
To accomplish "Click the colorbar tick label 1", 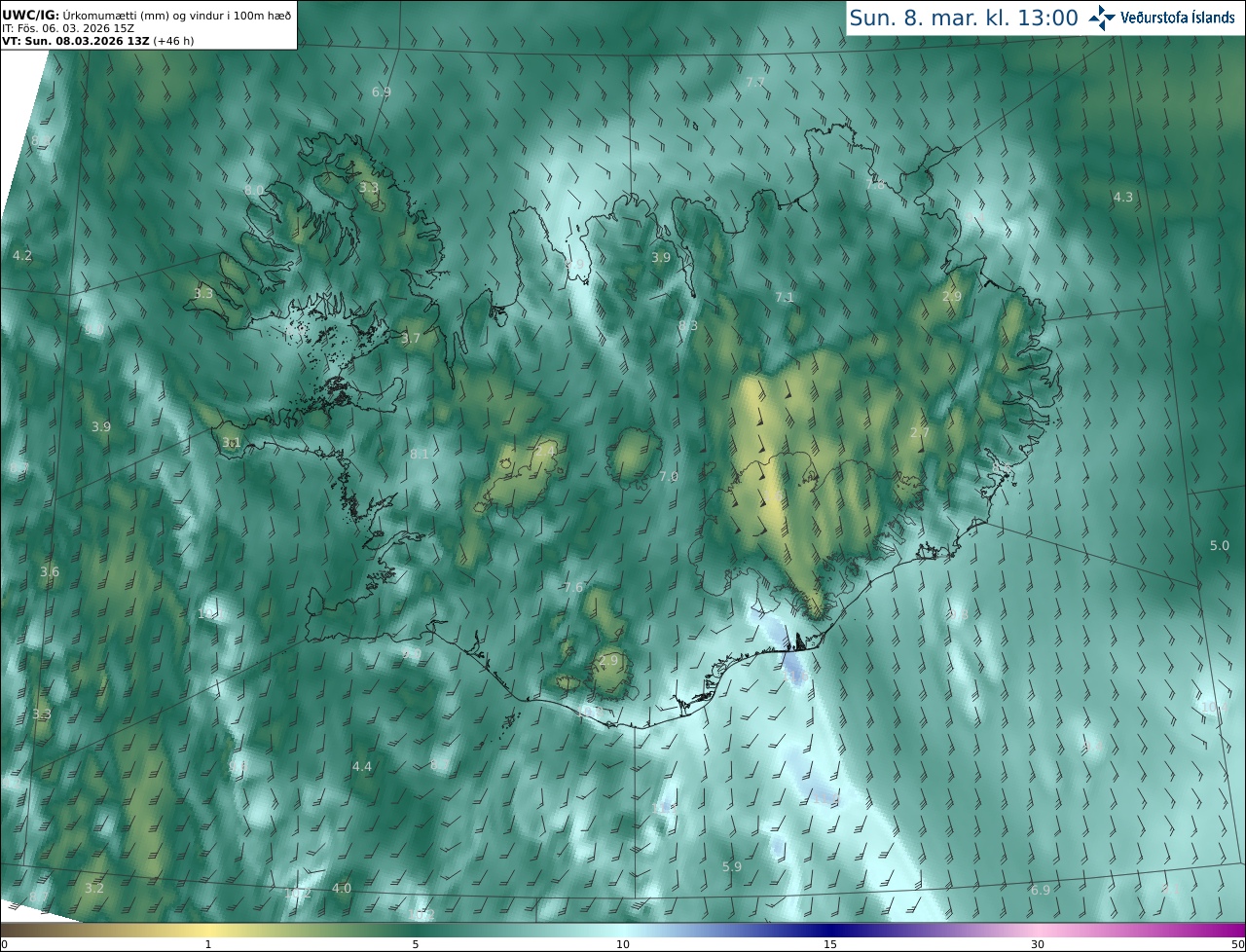I will point(208,944).
